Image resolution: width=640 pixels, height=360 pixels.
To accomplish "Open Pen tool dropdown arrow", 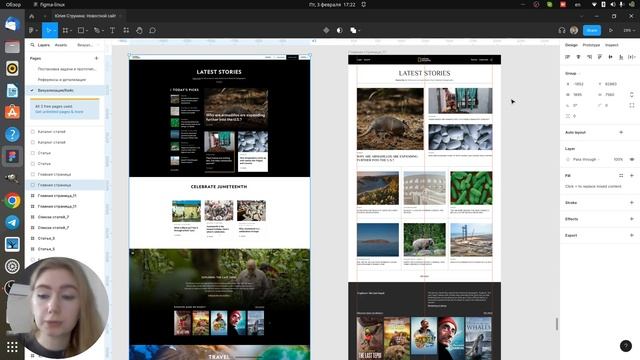I will tap(102, 31).
